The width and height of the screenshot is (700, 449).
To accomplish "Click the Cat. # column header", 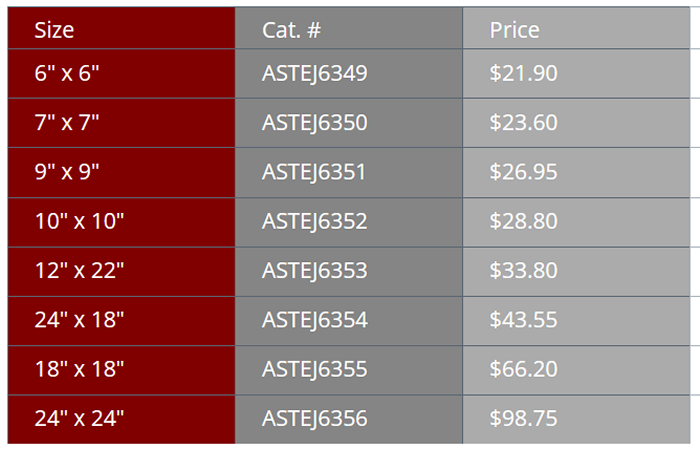I will pos(291,30).
